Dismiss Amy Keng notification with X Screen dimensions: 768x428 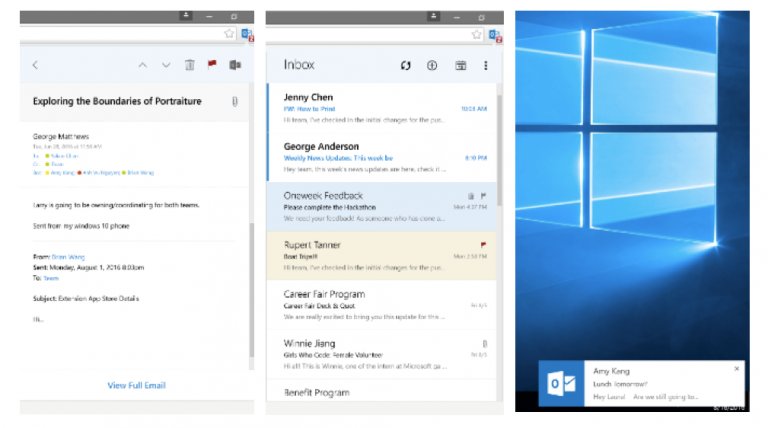tap(736, 369)
